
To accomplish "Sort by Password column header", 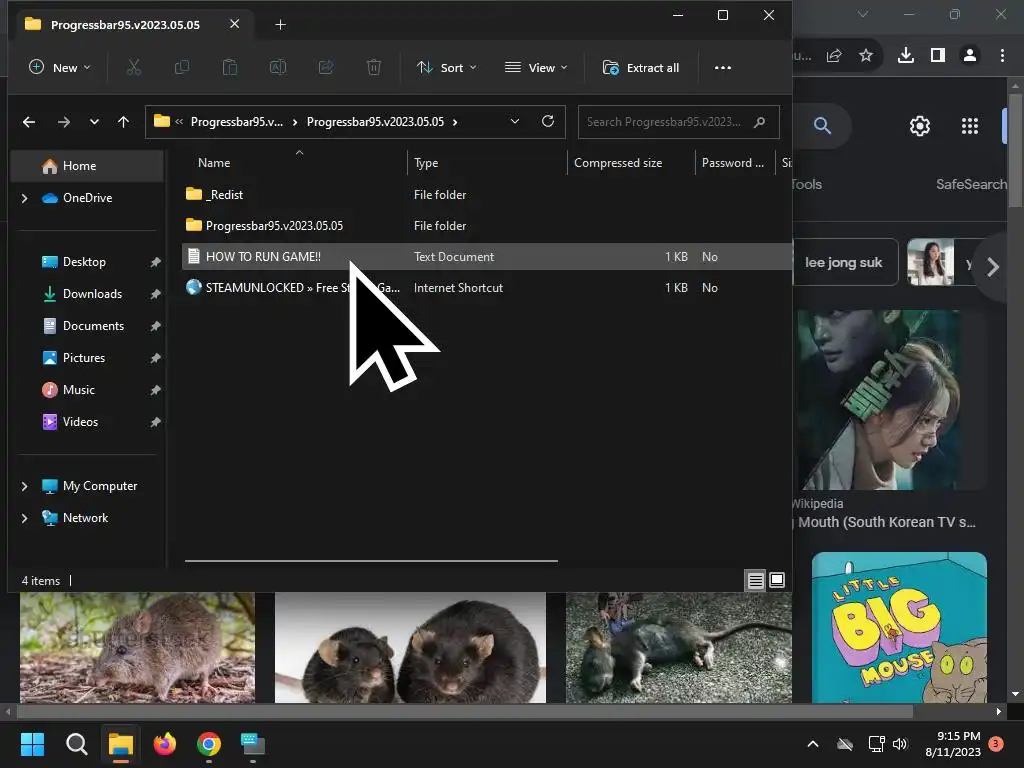I will pos(734,163).
